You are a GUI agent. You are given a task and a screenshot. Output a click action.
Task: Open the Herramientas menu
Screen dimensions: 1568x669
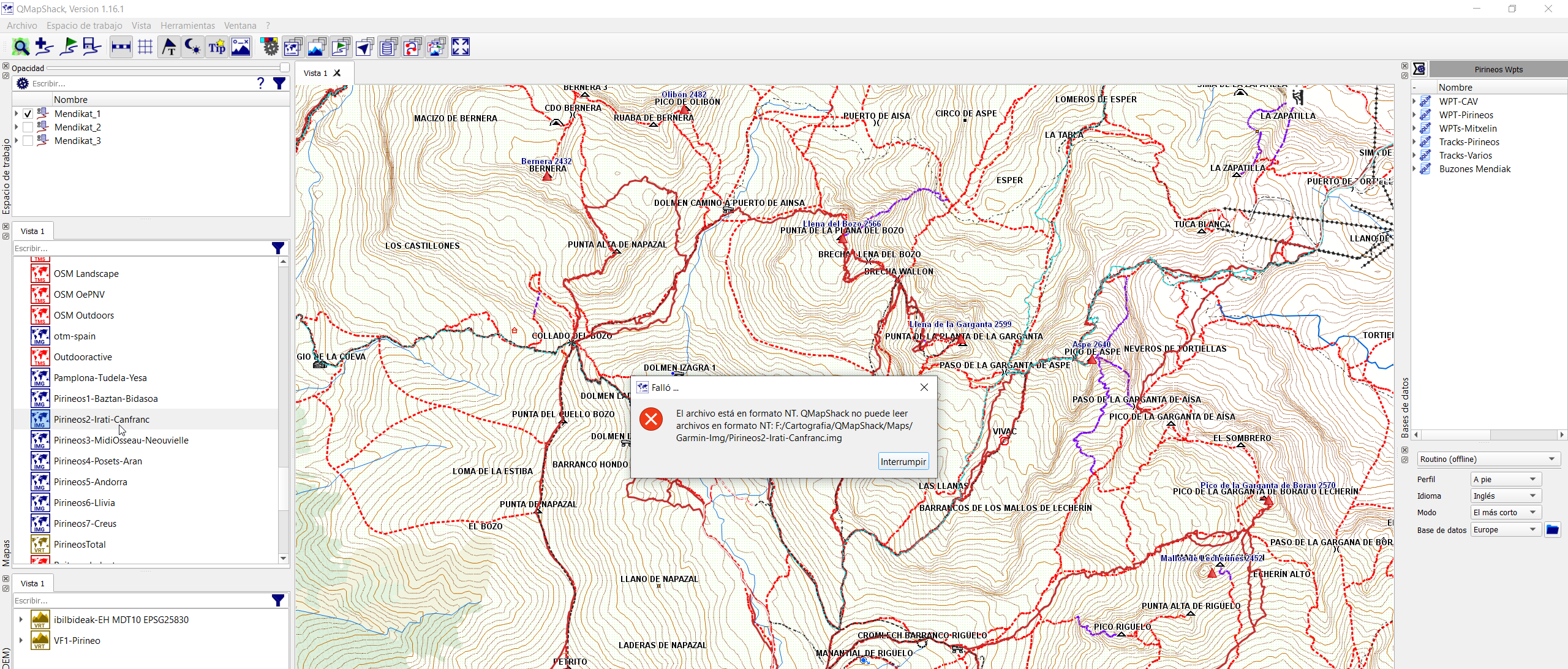(187, 26)
